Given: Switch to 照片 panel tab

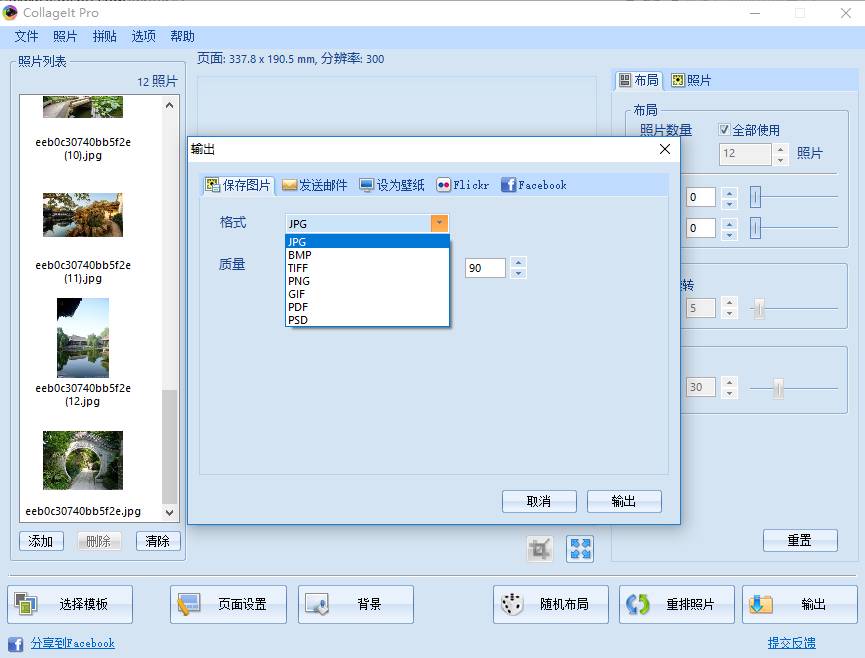Looking at the screenshot, I should 691,81.
